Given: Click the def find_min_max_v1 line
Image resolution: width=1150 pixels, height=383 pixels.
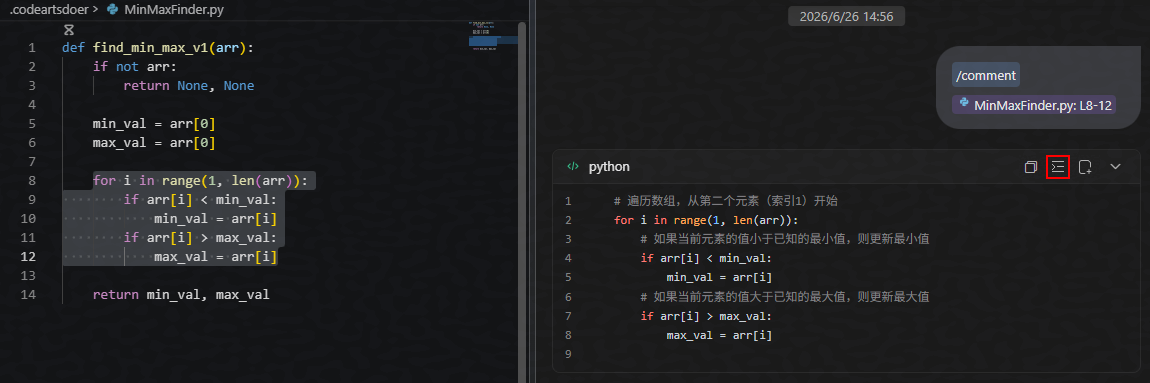Looking at the screenshot, I should click(x=158, y=48).
